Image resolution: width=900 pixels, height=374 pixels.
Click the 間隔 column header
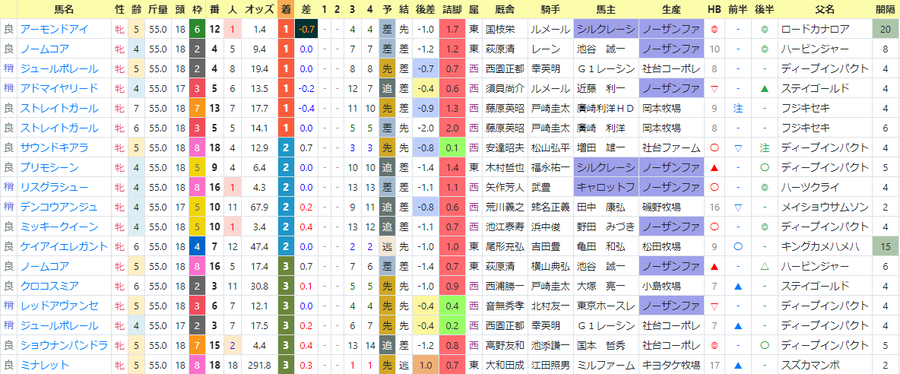(x=886, y=9)
